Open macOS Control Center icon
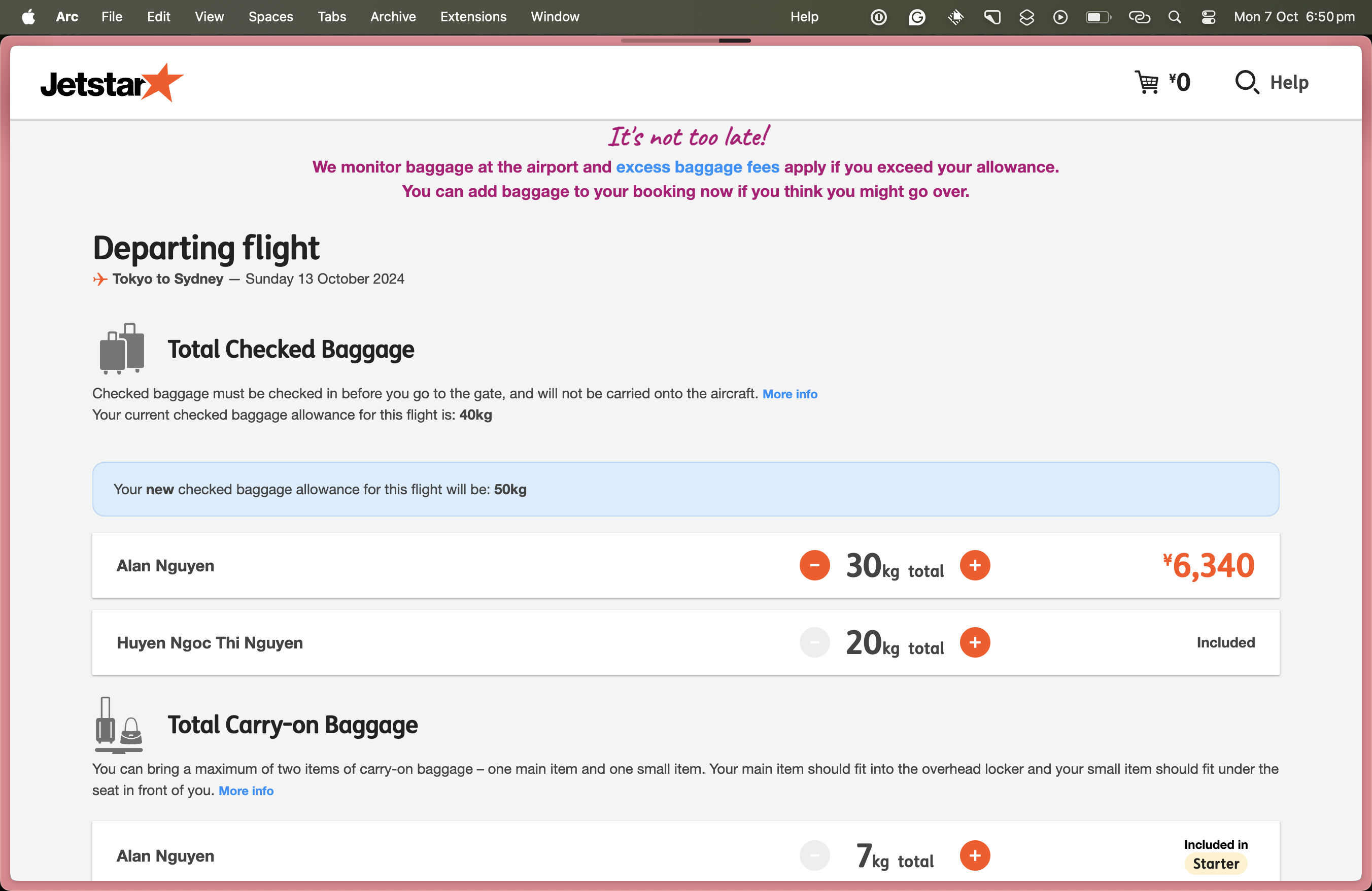Image resolution: width=1372 pixels, height=891 pixels. [x=1208, y=17]
